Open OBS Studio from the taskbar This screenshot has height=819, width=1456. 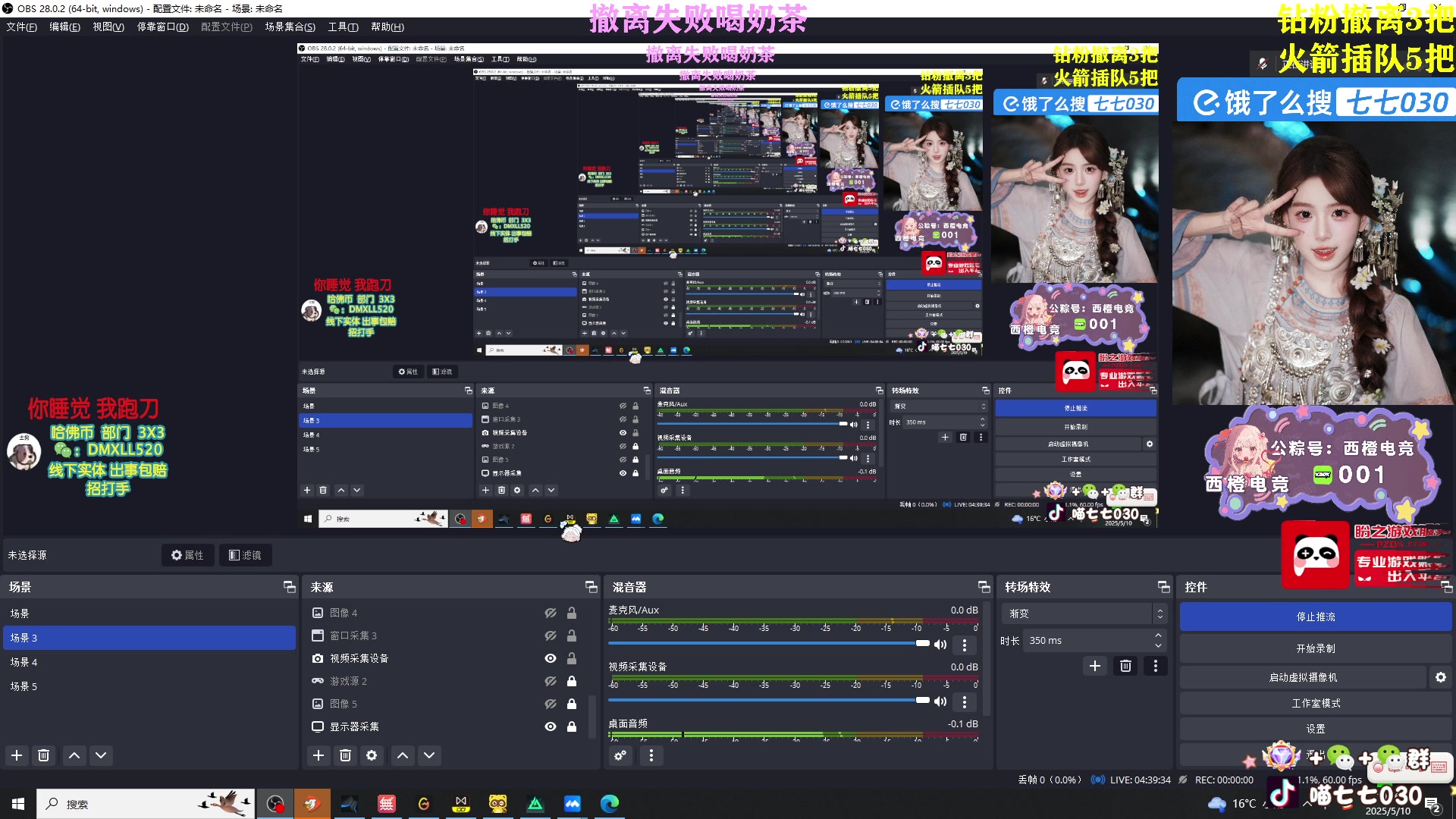(275, 804)
